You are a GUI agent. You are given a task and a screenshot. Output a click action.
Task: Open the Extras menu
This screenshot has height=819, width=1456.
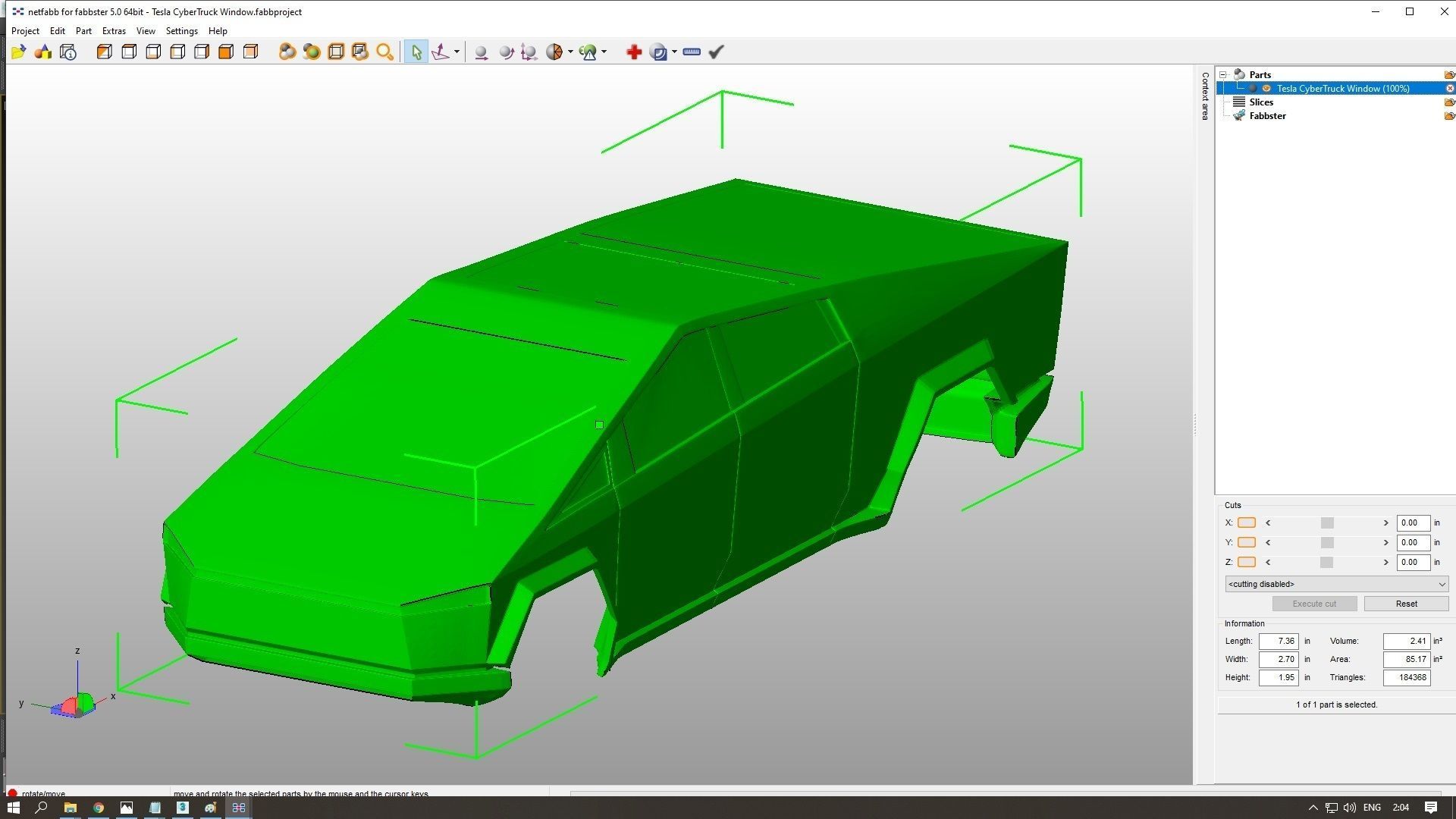pyautogui.click(x=114, y=31)
